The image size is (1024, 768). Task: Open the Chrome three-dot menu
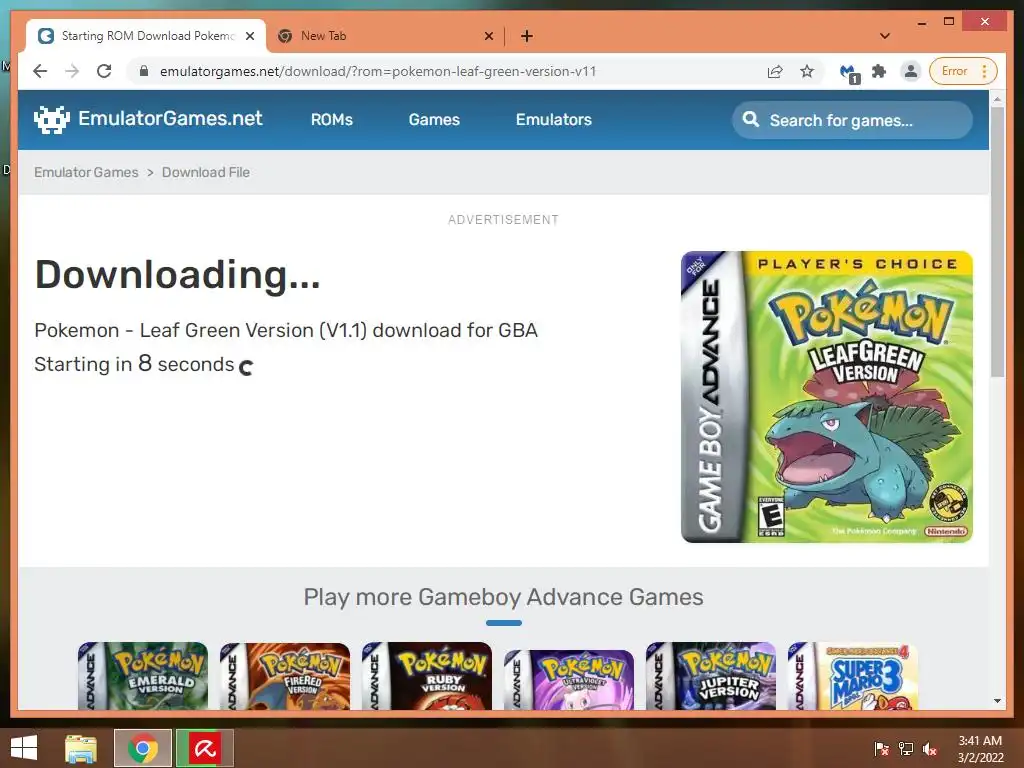[x=984, y=71]
